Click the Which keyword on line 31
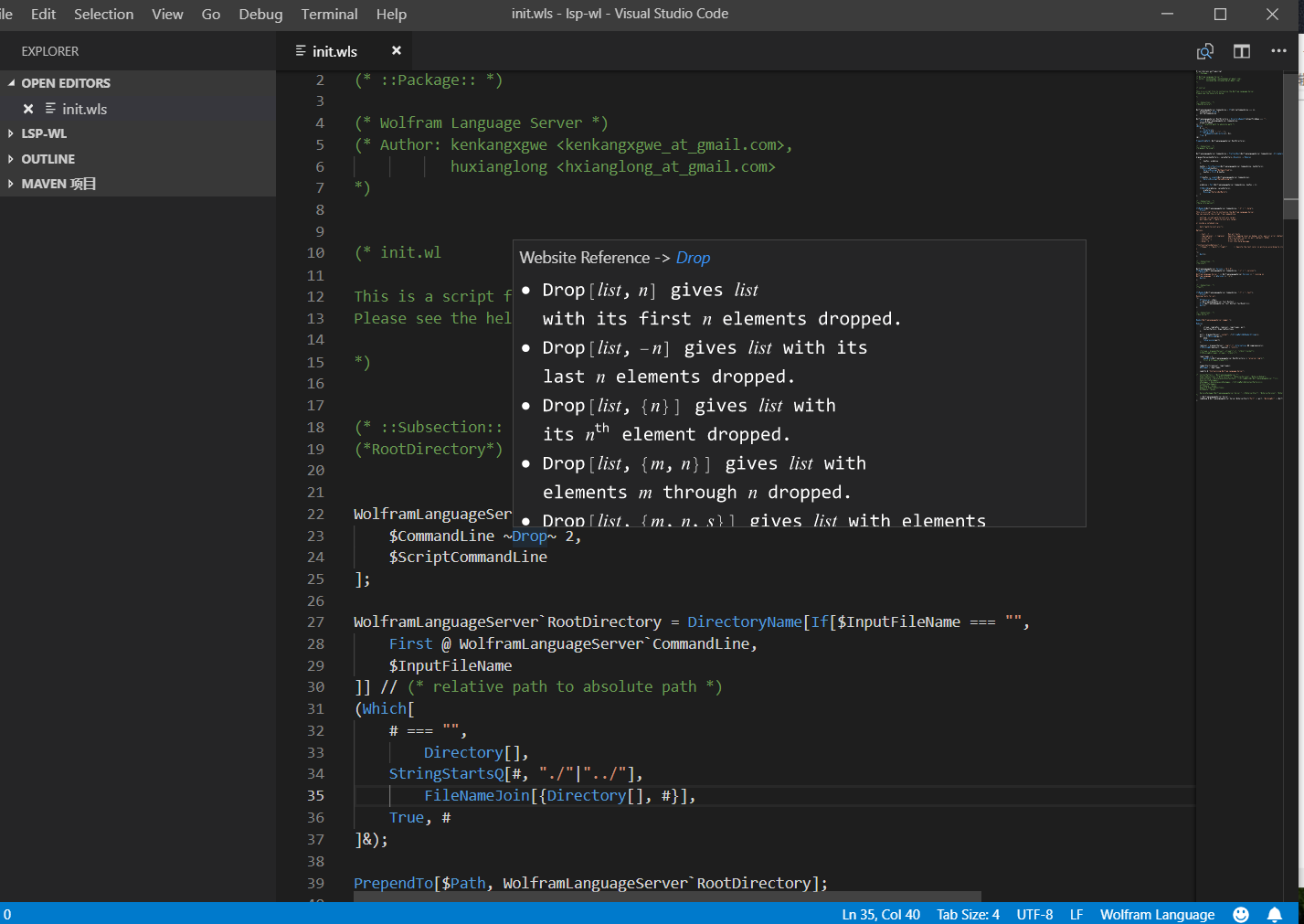The image size is (1304, 924). [x=385, y=708]
